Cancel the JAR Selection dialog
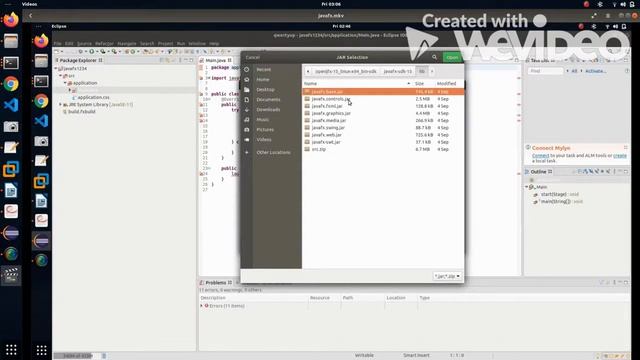This screenshot has width=640, height=360. click(253, 57)
